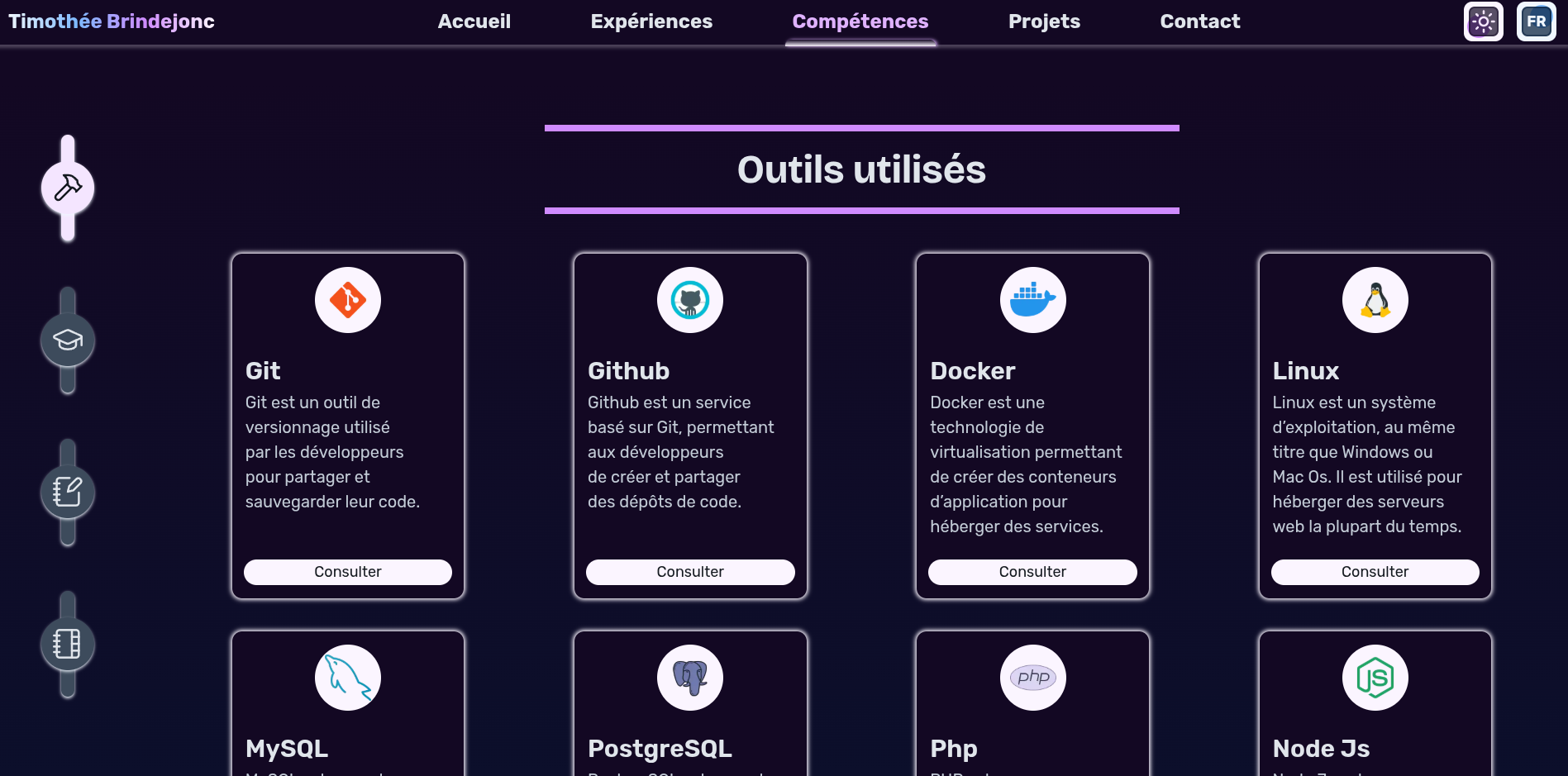Screen dimensions: 1568x776
Task: Open the Projets navigation item
Action: 1044,21
